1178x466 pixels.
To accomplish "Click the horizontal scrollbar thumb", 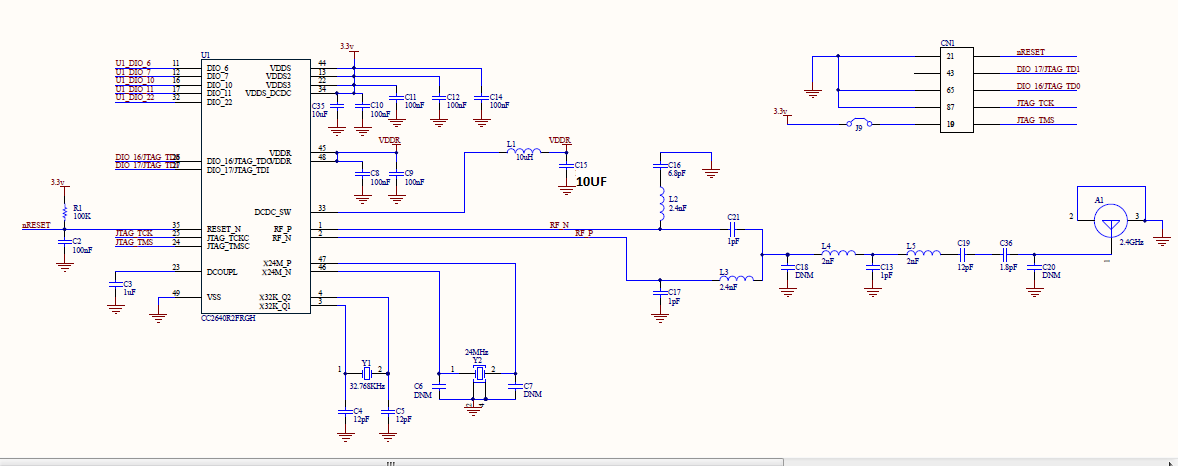I will [x=391, y=462].
